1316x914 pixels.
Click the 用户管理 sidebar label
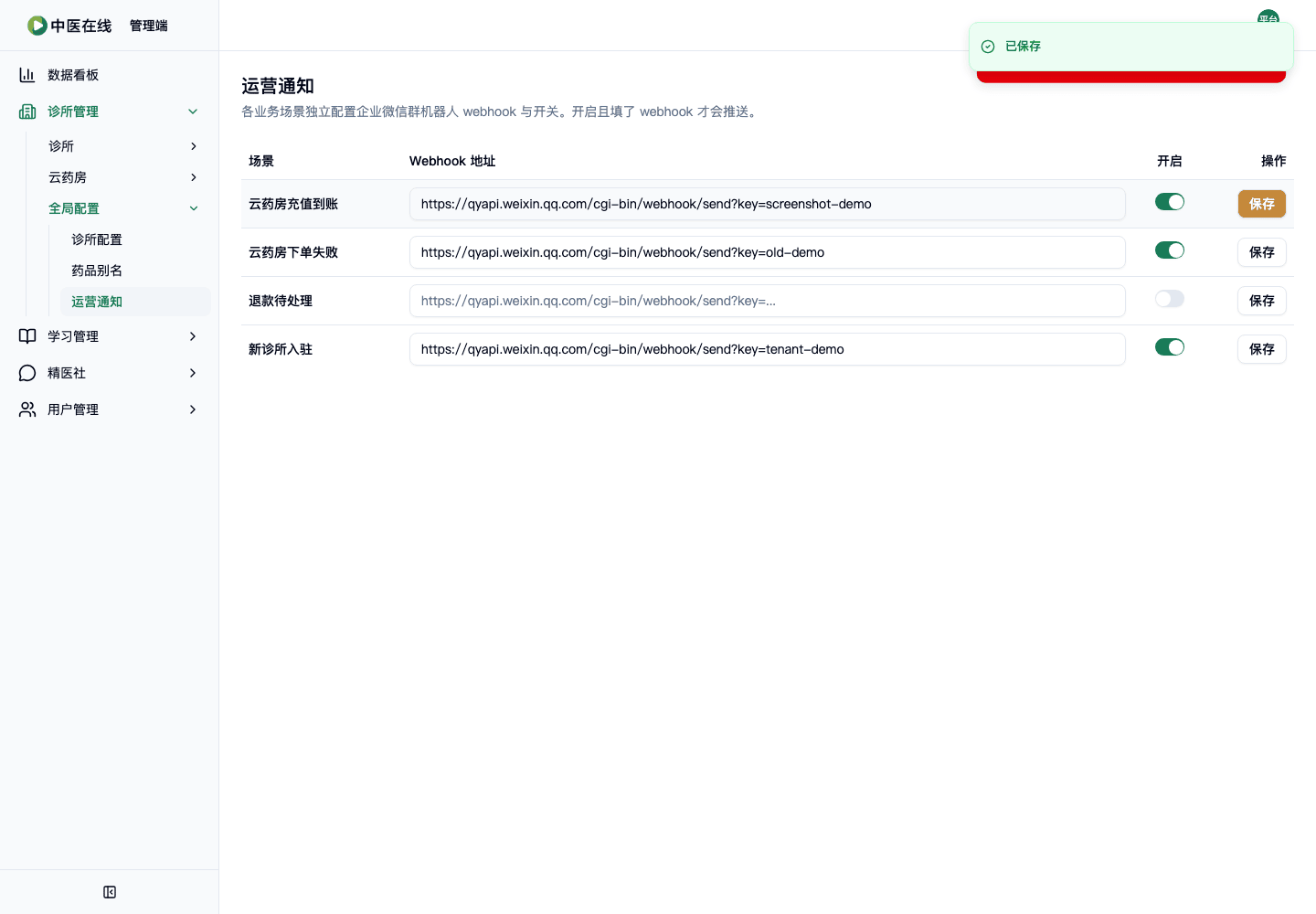(x=73, y=409)
